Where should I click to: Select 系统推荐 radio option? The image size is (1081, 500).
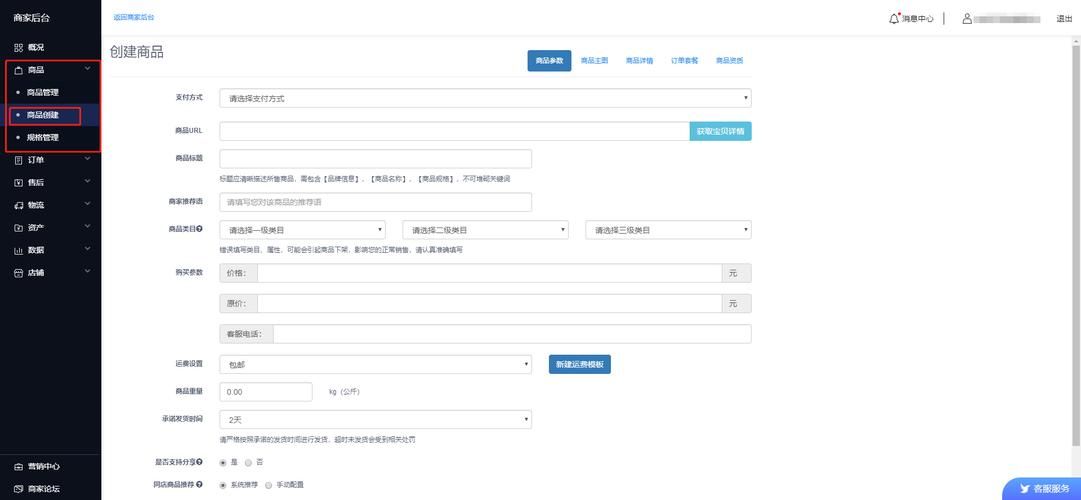[222, 485]
